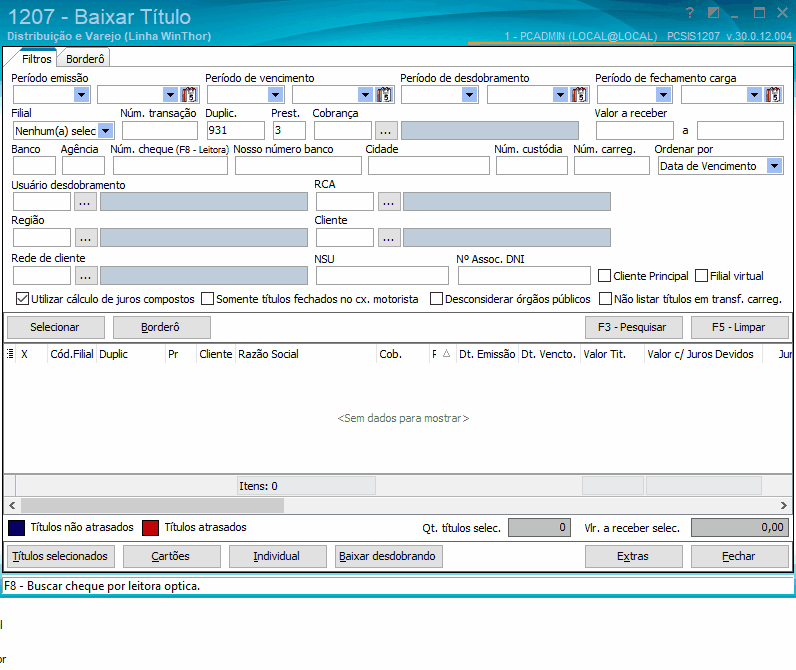Click the Nosso número banco field
Screen dimensions: 796x670
coord(298,166)
